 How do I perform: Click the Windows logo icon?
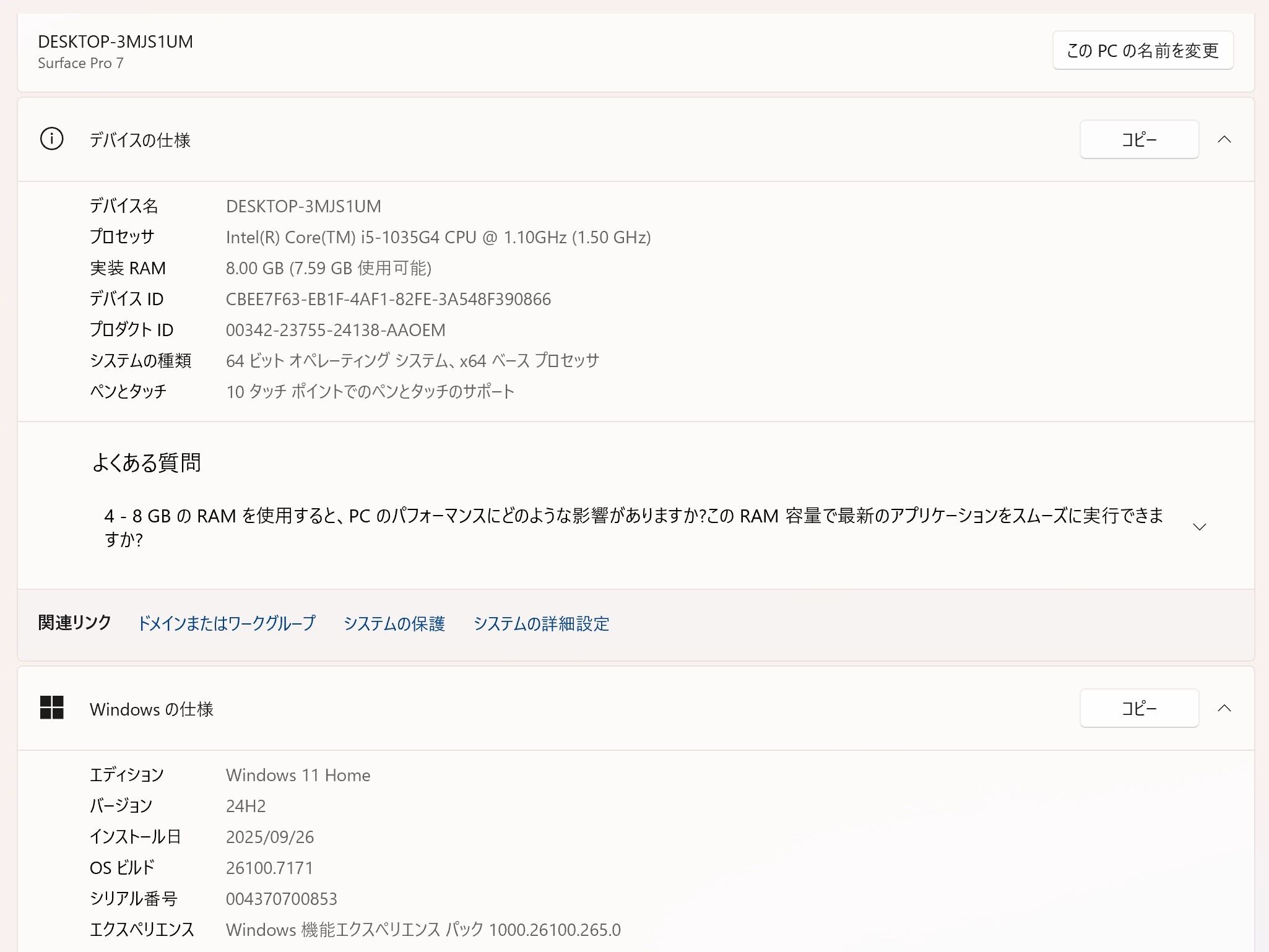tap(51, 708)
